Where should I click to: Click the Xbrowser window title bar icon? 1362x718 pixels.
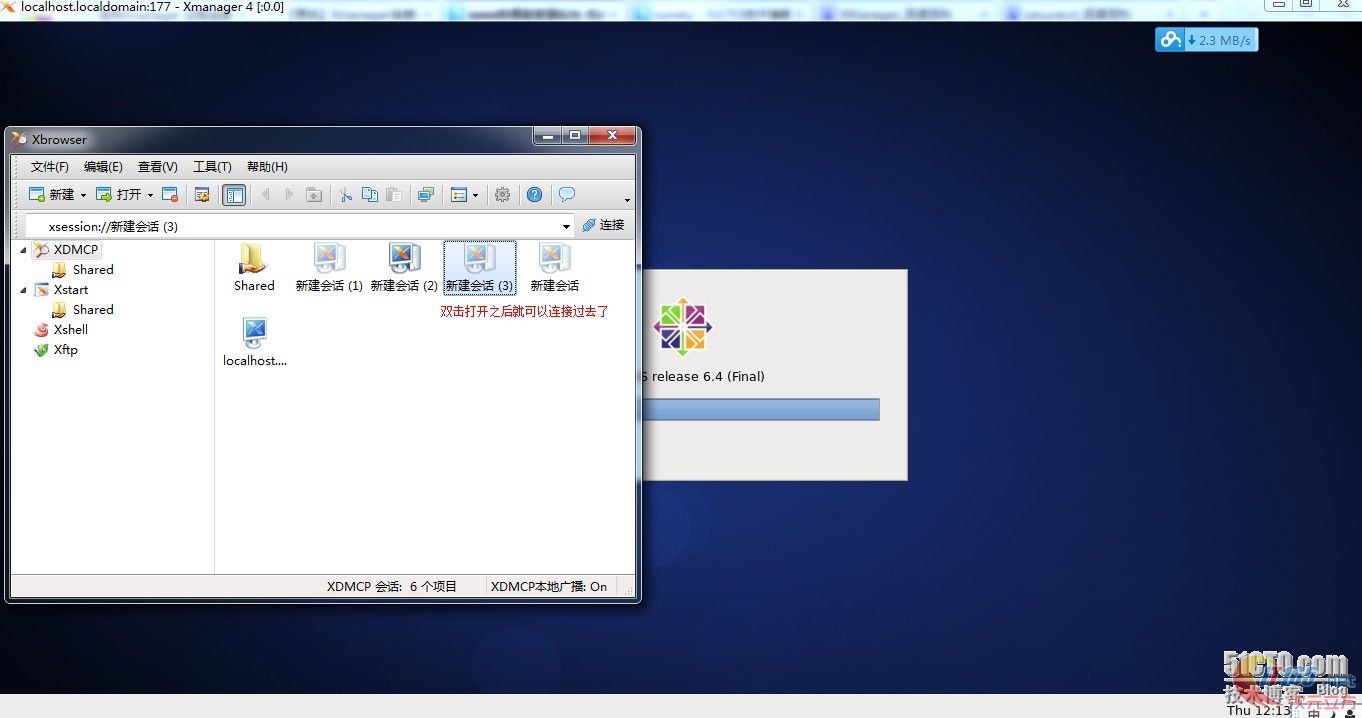(x=19, y=139)
